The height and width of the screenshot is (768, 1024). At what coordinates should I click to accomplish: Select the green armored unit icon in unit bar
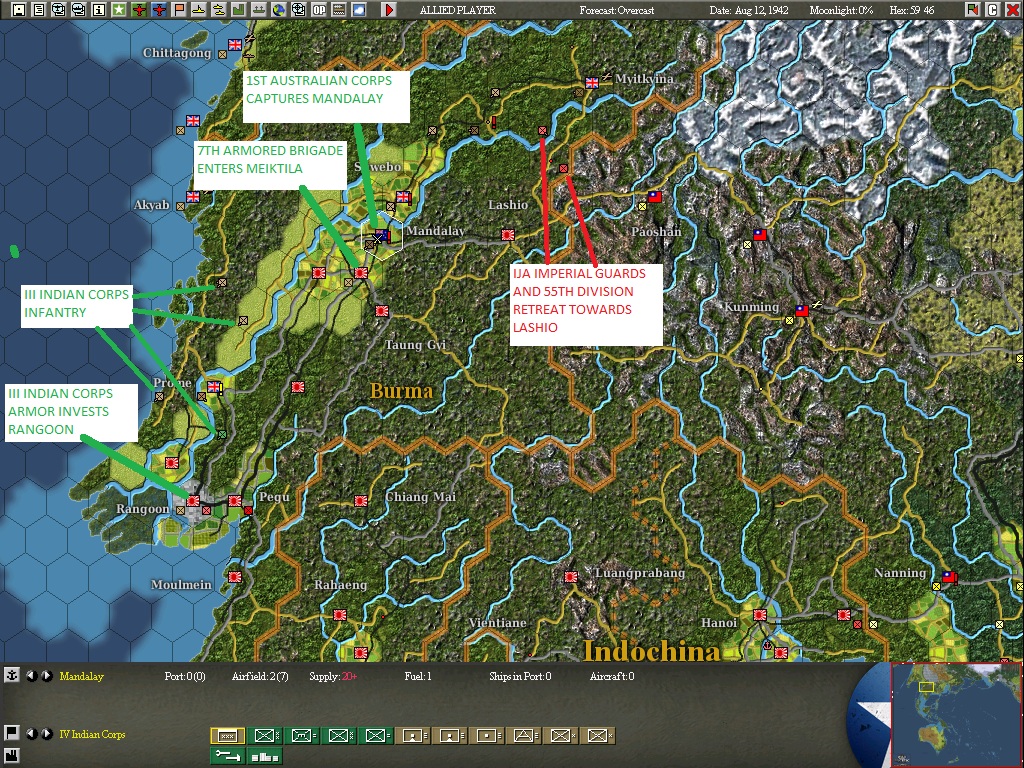[302, 736]
